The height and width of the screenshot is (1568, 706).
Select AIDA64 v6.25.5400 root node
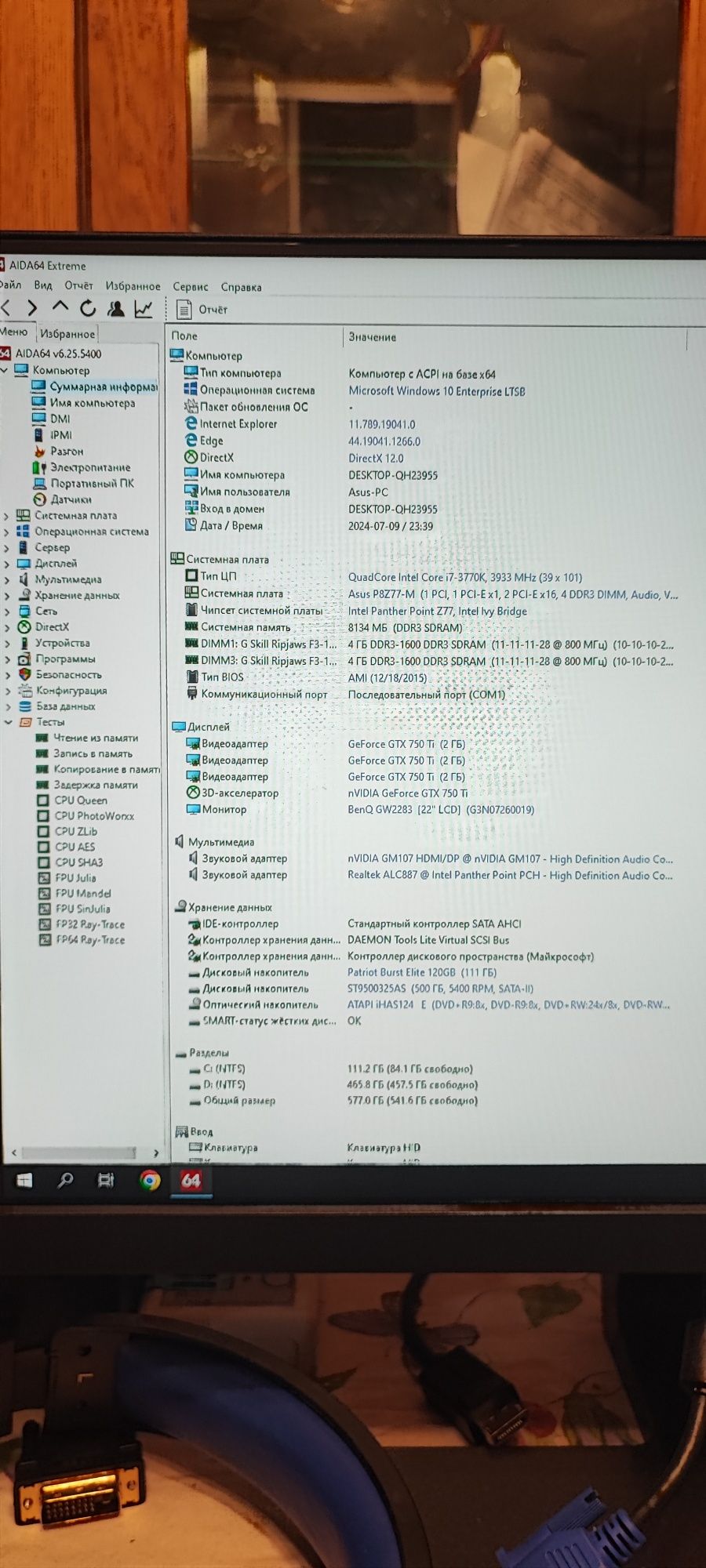point(58,354)
